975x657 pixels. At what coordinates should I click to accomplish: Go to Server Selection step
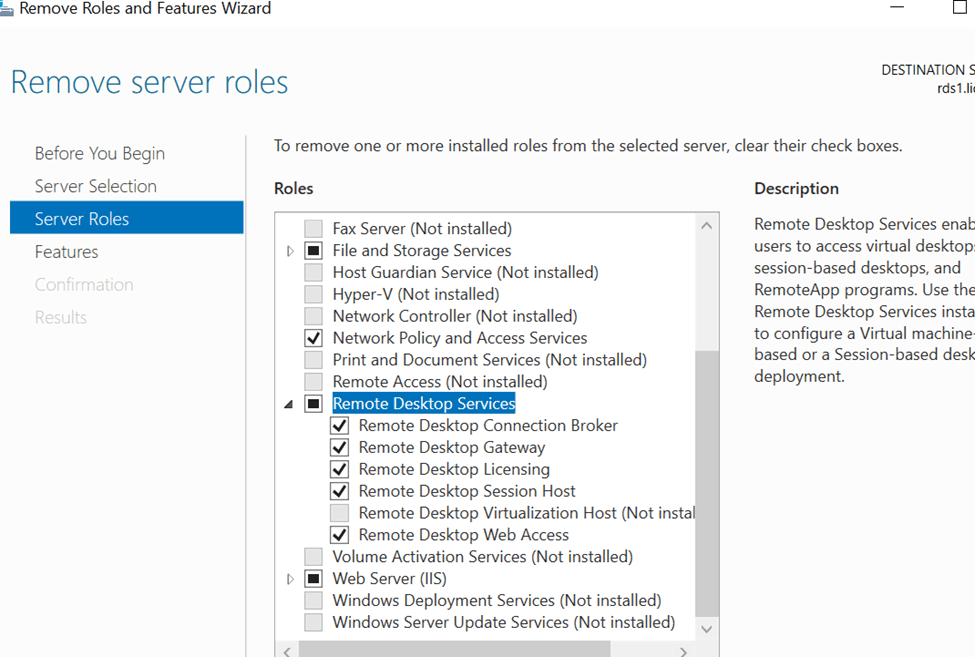click(x=96, y=186)
